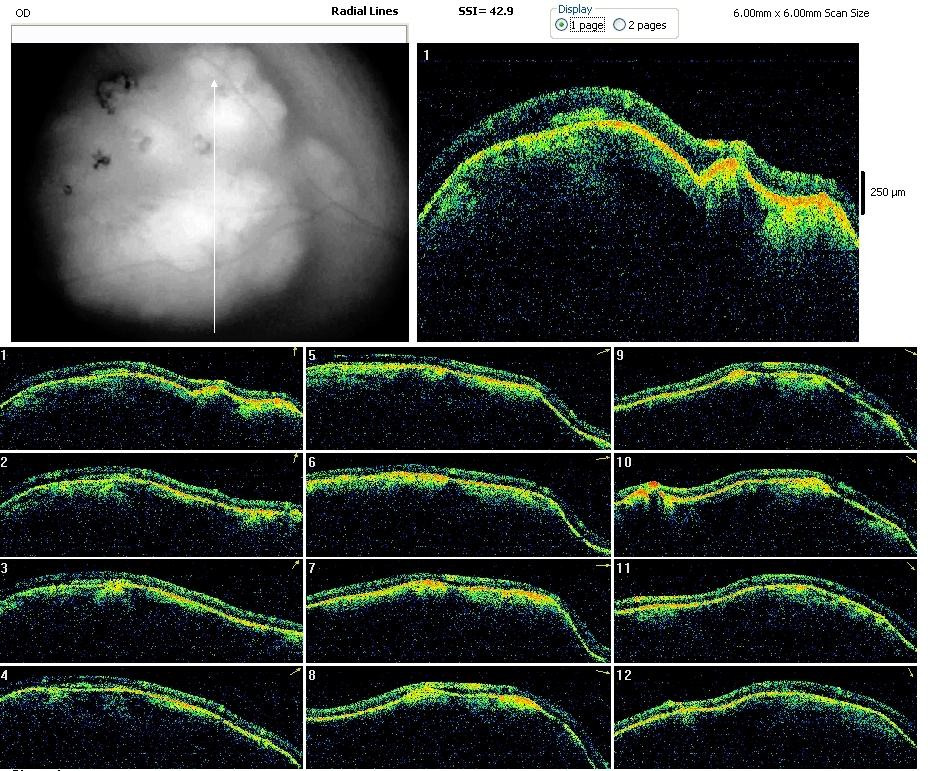The image size is (942, 771).
Task: Open radial scan thumbnail 1
Action: click(151, 398)
